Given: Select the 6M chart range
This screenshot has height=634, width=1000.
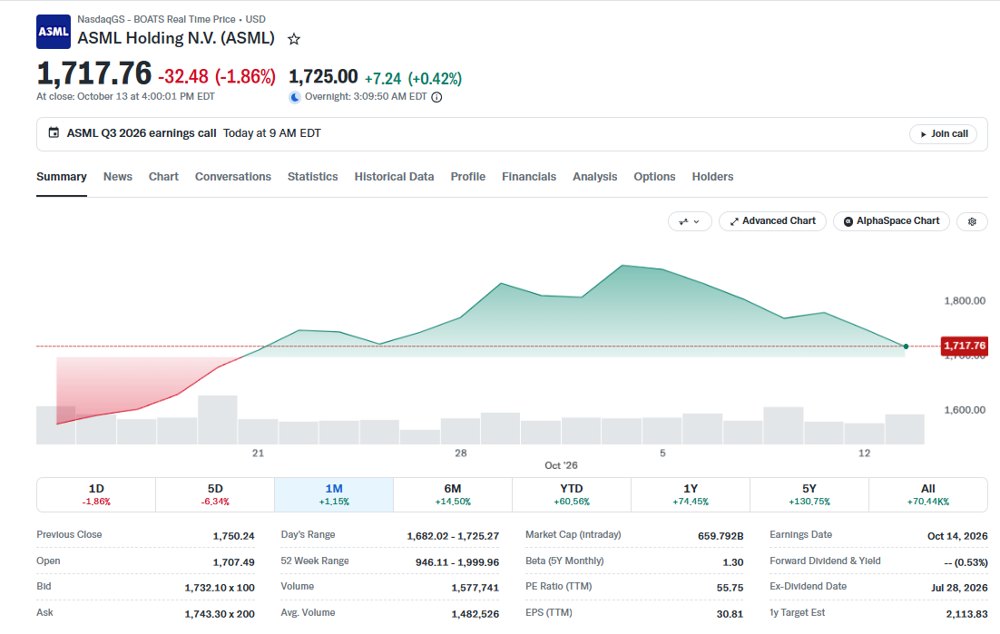Looking at the screenshot, I should [453, 494].
